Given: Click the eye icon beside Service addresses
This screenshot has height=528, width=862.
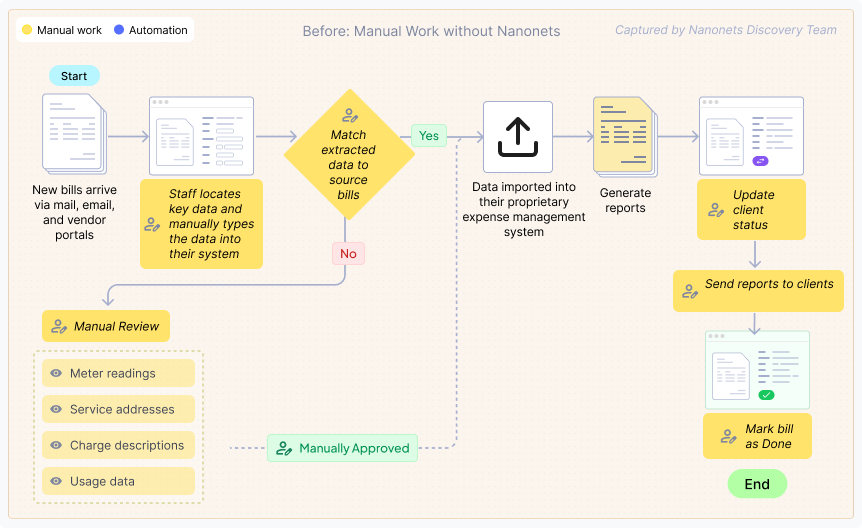Looking at the screenshot, I should 56,409.
